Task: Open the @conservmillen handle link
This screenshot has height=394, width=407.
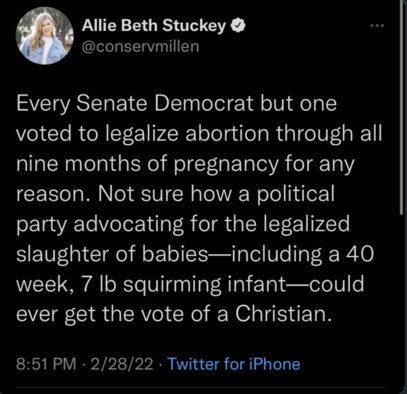Action: click(x=140, y=47)
